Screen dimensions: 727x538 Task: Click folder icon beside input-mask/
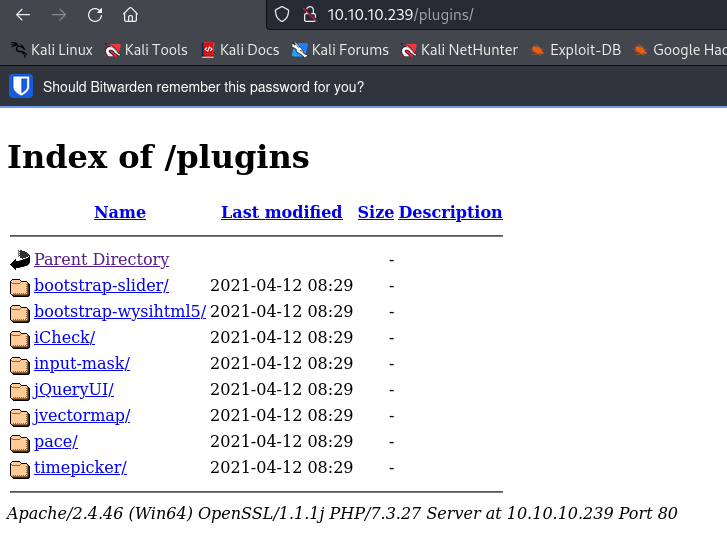coord(20,365)
